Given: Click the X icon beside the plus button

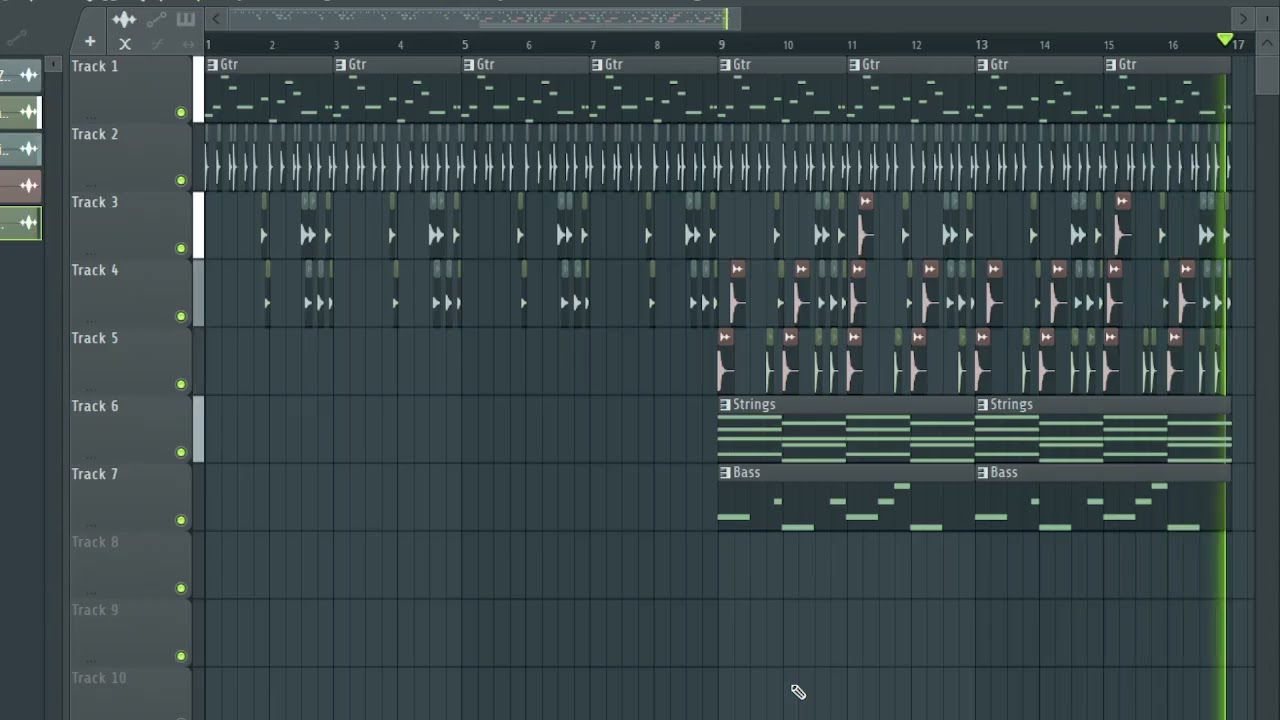Looking at the screenshot, I should 125,43.
